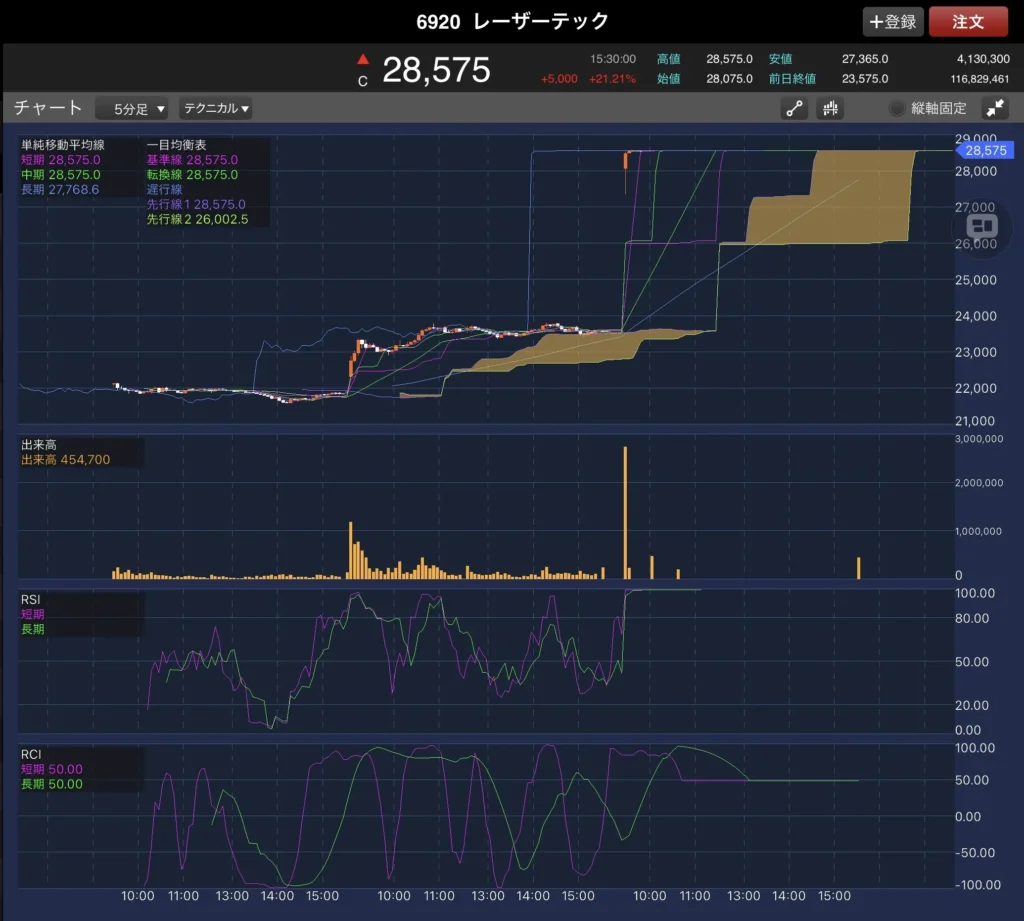Click the 出来高 volume panel label

coord(38,444)
